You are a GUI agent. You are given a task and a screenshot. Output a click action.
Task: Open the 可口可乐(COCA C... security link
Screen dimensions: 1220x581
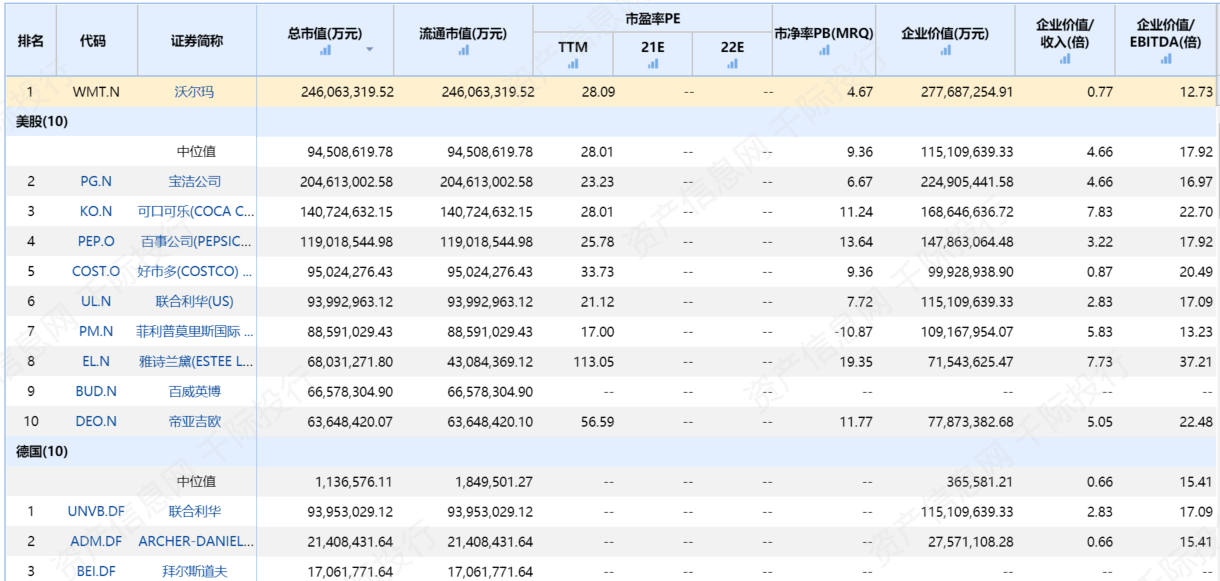click(x=196, y=212)
